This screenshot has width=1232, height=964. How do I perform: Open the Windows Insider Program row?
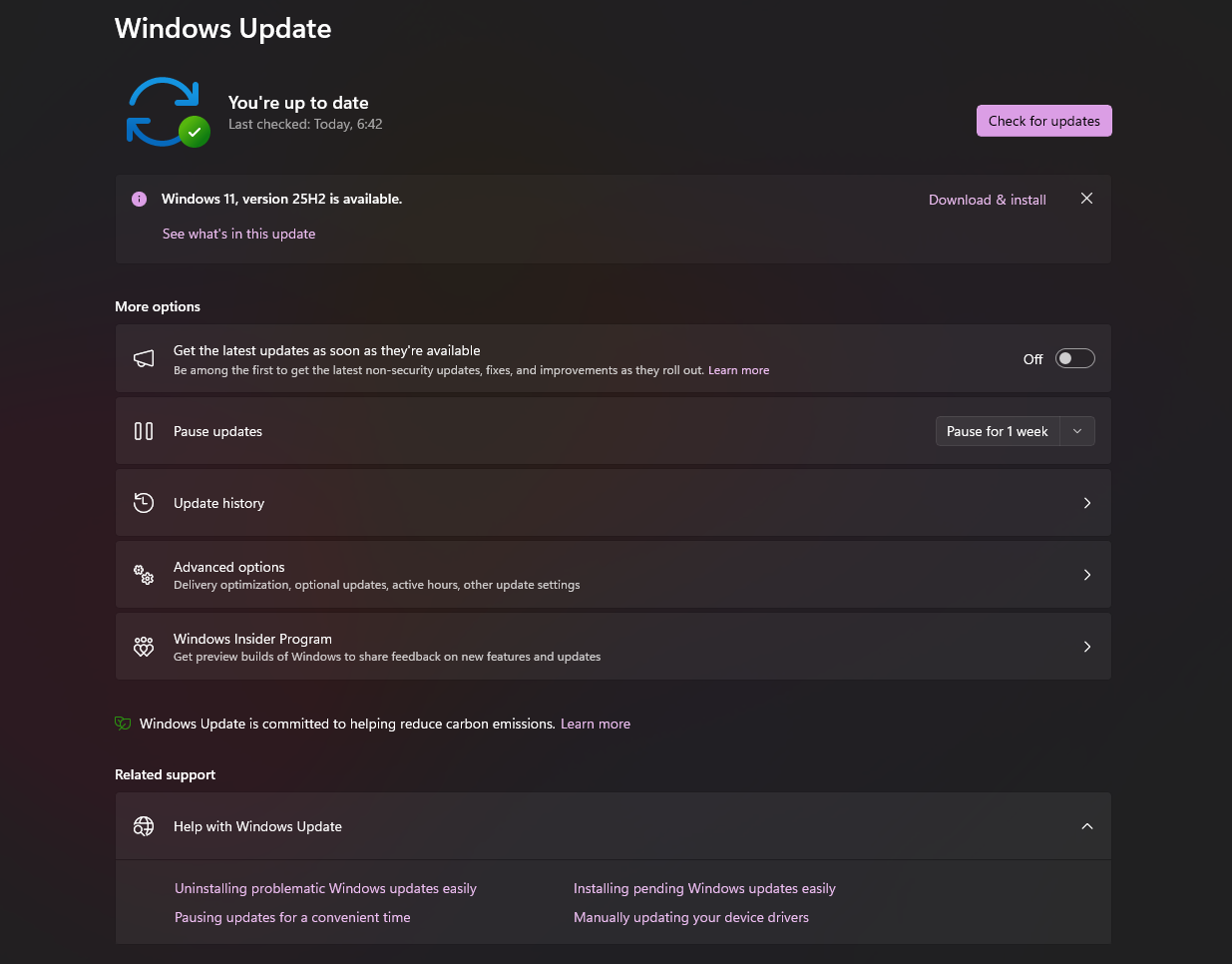(614, 647)
